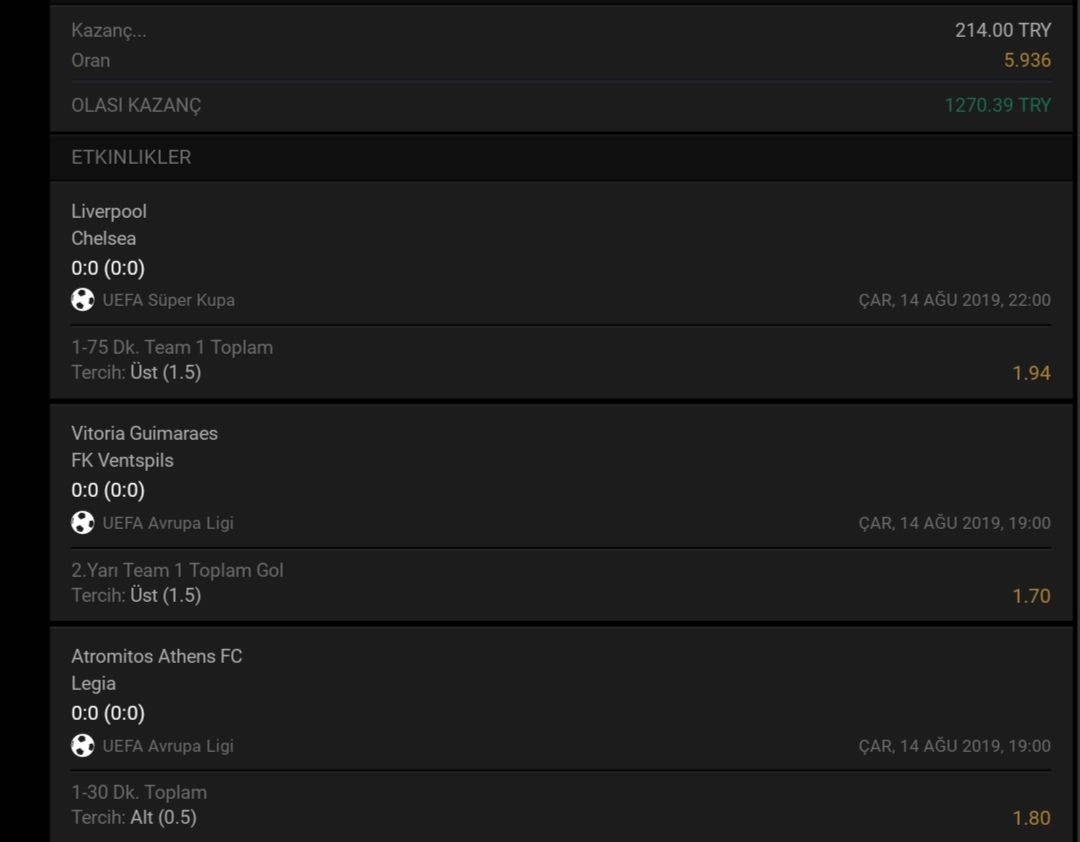Click the OLASI KAZANÇ 1270.39 TRY amount
The width and height of the screenshot is (1080, 842).
[x=997, y=105]
